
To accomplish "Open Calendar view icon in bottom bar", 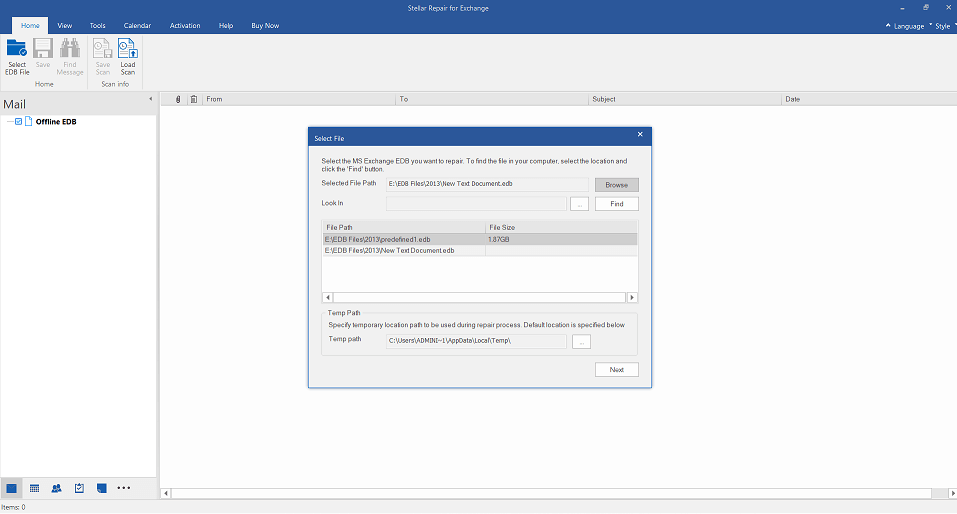I will pyautogui.click(x=34, y=488).
